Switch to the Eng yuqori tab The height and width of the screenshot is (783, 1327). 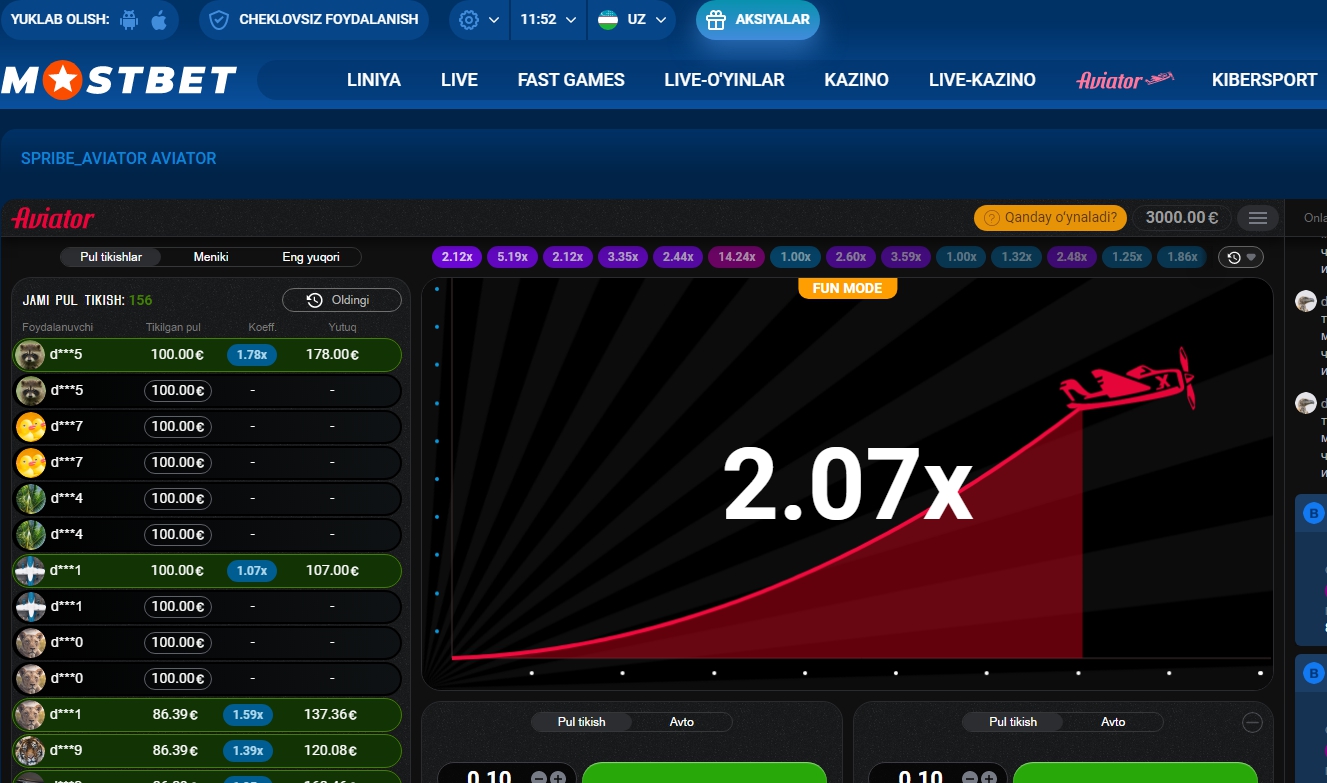311,257
